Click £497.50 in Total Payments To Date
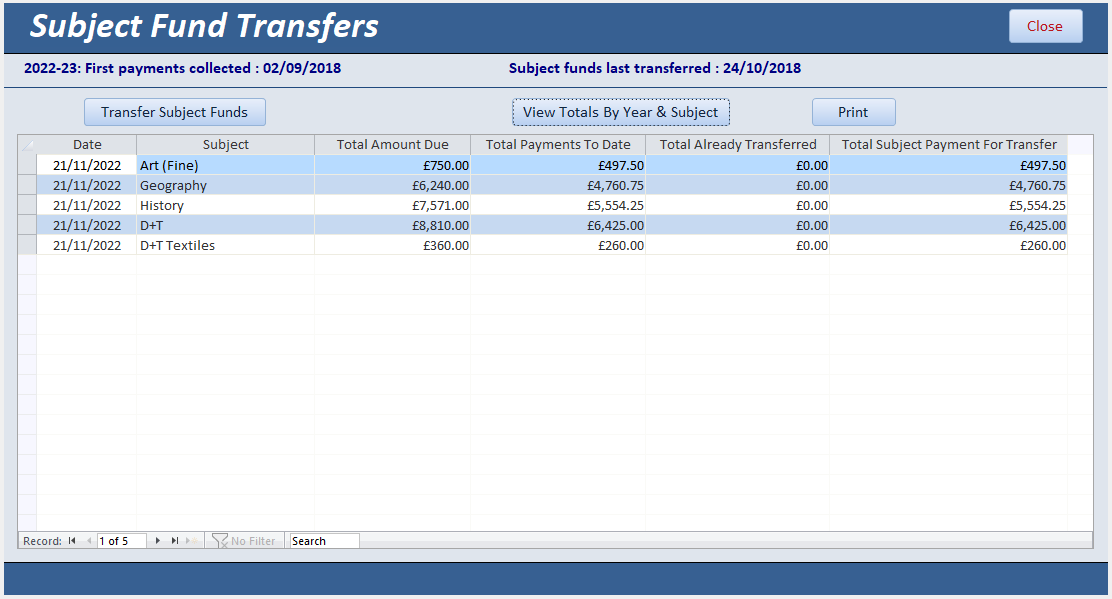 coord(558,165)
